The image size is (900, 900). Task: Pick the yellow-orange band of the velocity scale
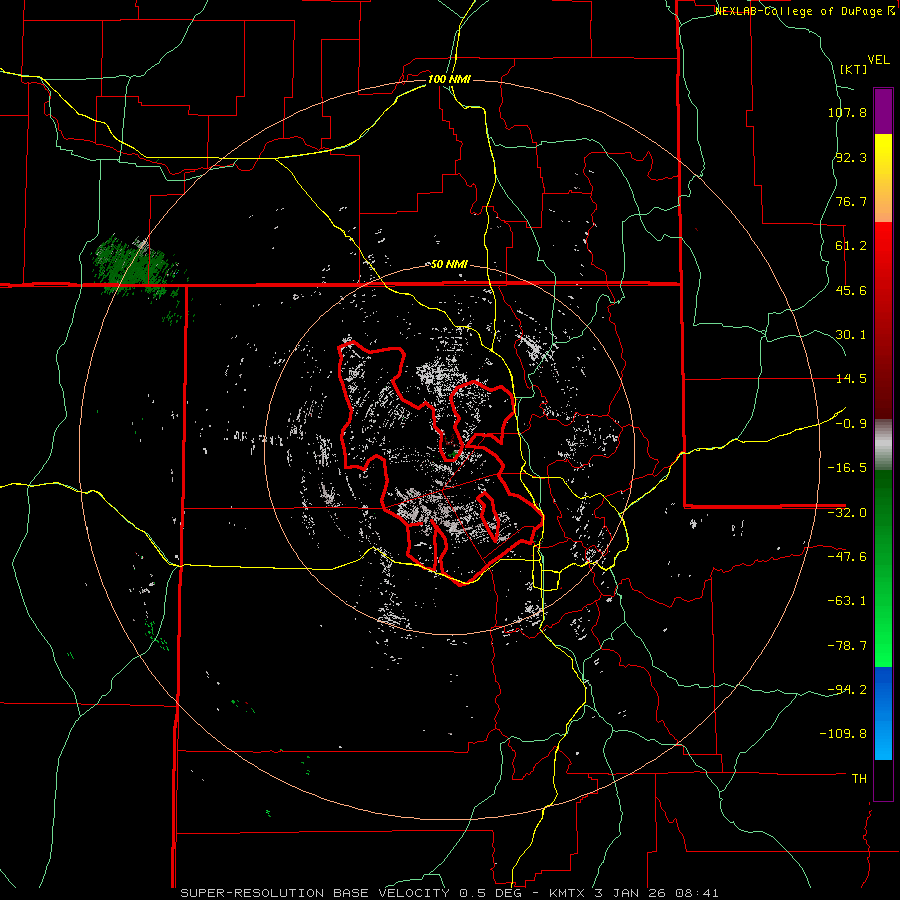(883, 178)
